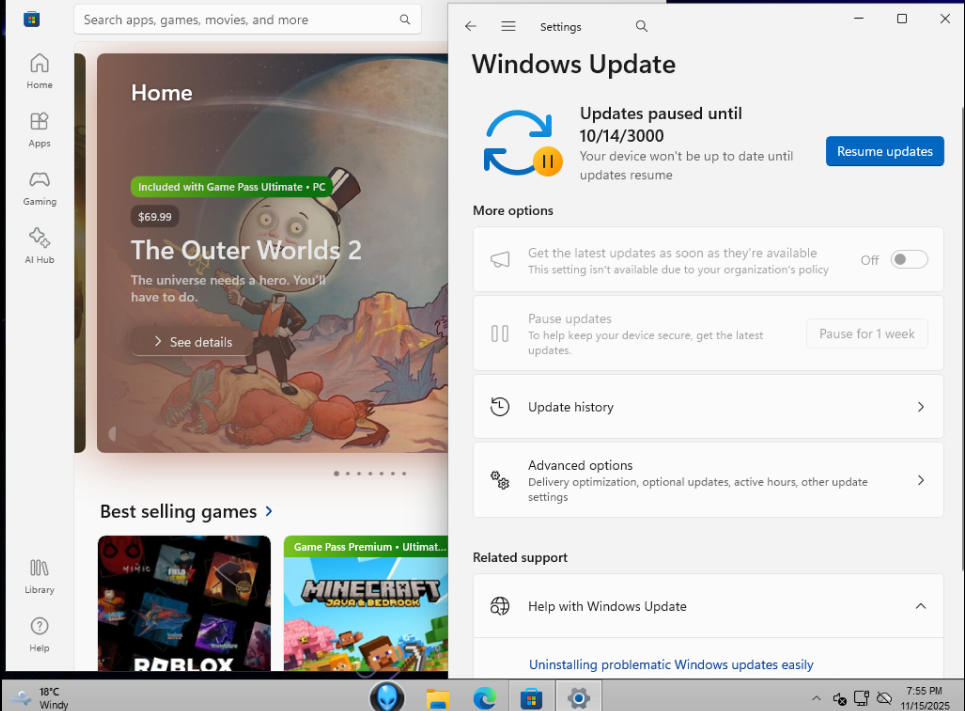Open the Roblox games collection thumbnail
The width and height of the screenshot is (965, 711).
[184, 603]
